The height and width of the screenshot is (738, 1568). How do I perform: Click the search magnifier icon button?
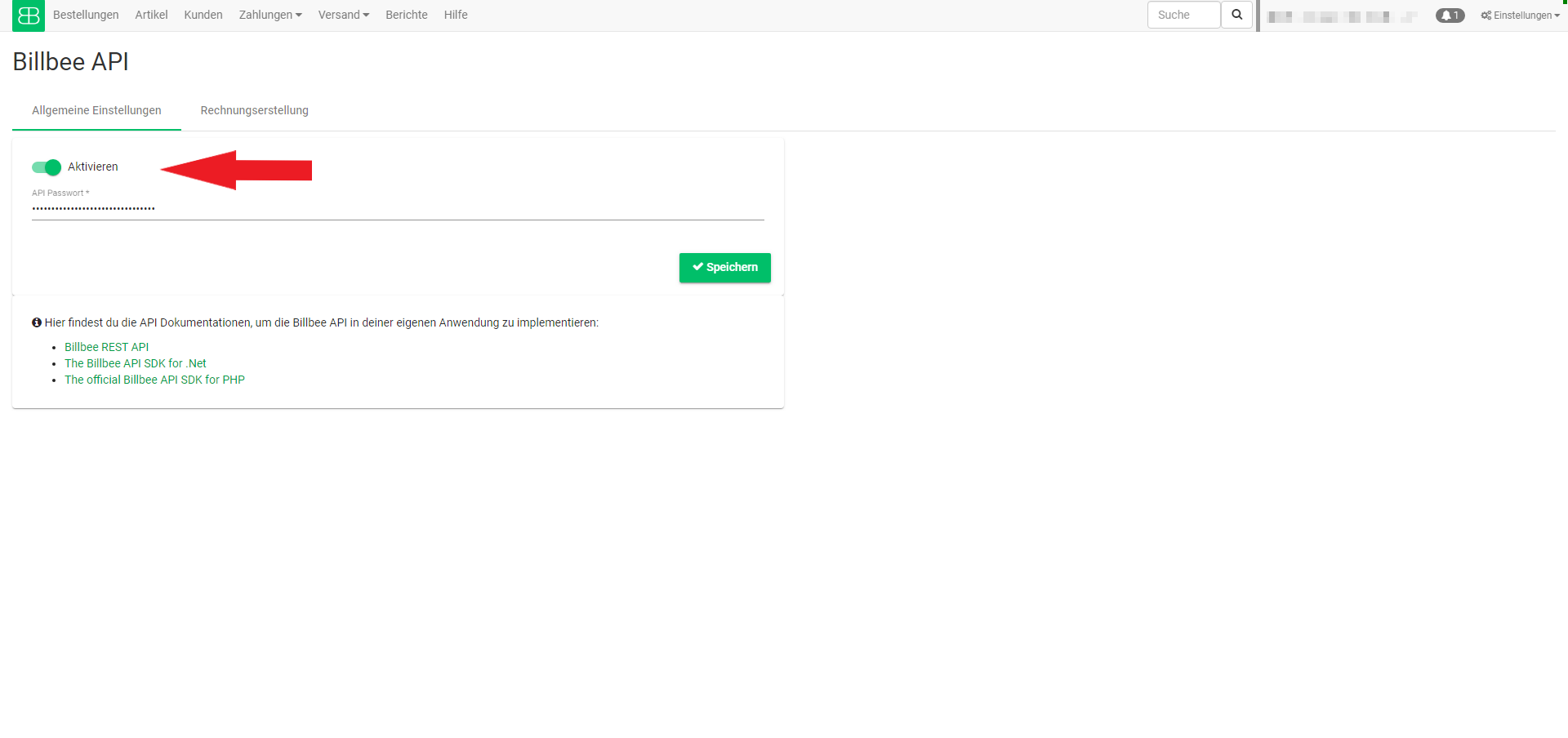point(1236,15)
